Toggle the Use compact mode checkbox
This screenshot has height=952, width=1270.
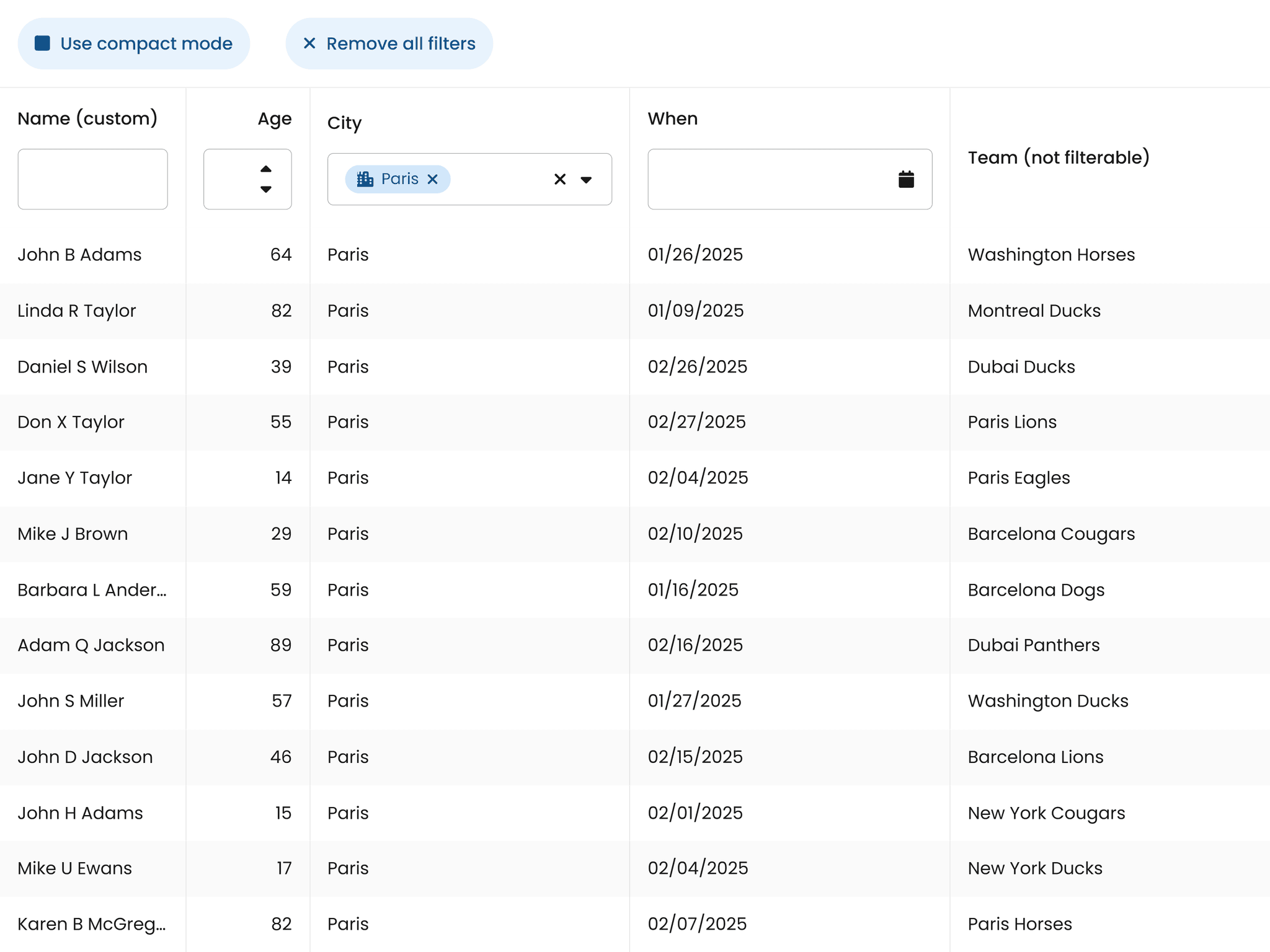(42, 43)
